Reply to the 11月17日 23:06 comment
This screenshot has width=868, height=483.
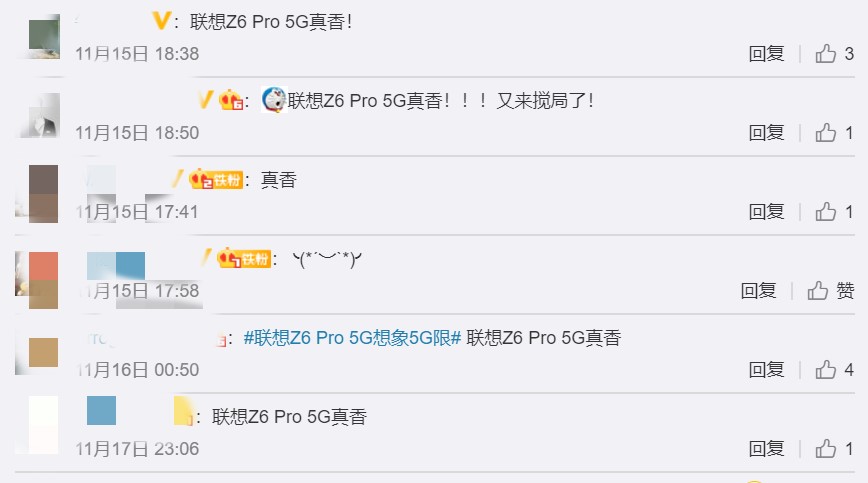[766, 449]
